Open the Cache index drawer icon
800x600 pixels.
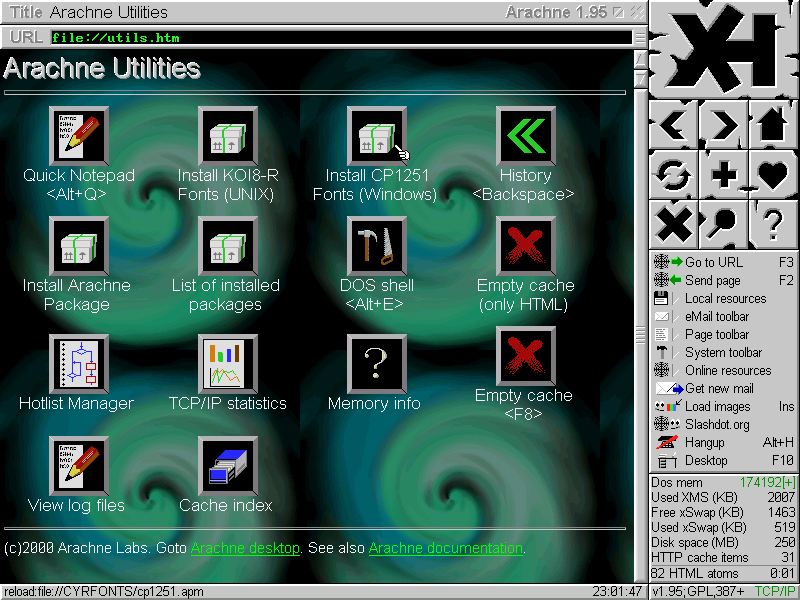228,466
